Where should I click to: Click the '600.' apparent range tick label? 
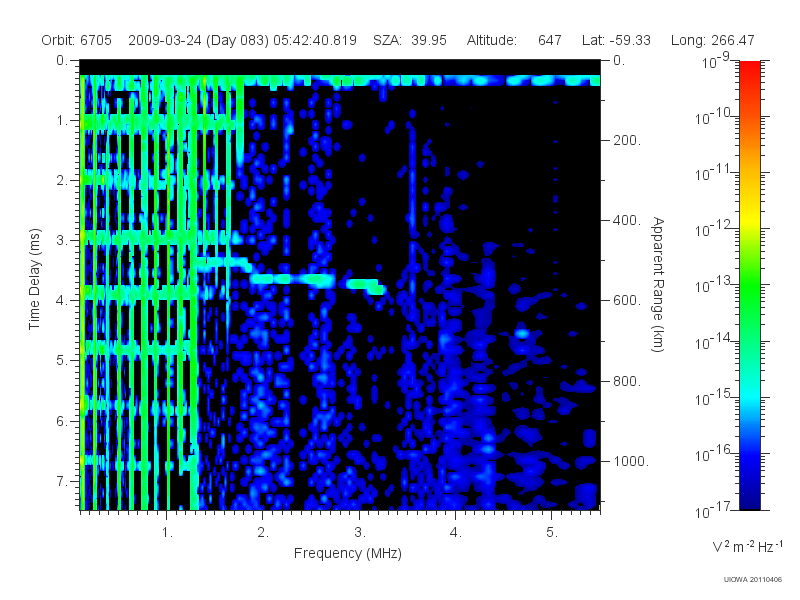point(627,301)
